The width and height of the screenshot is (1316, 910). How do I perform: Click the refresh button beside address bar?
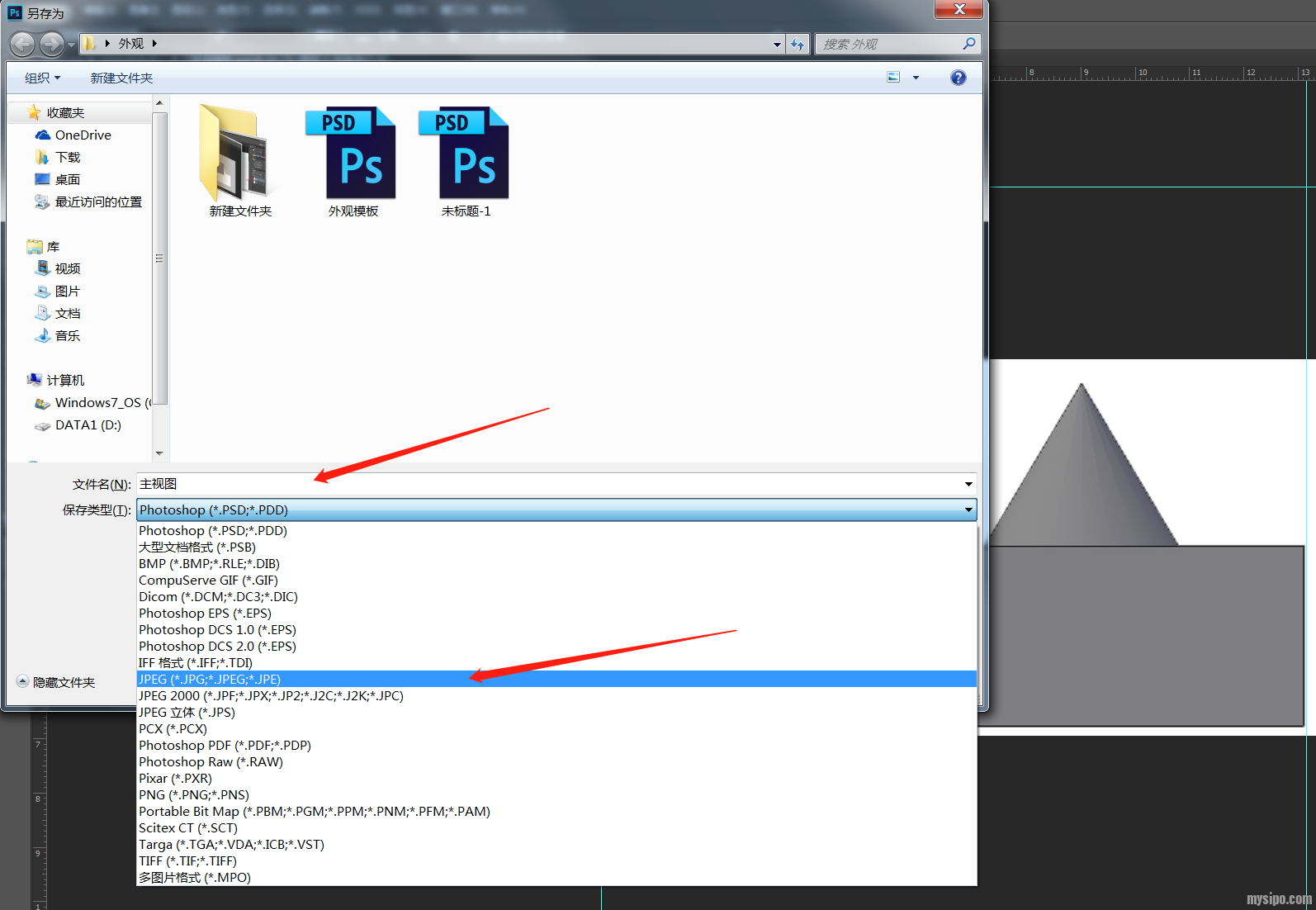click(798, 44)
